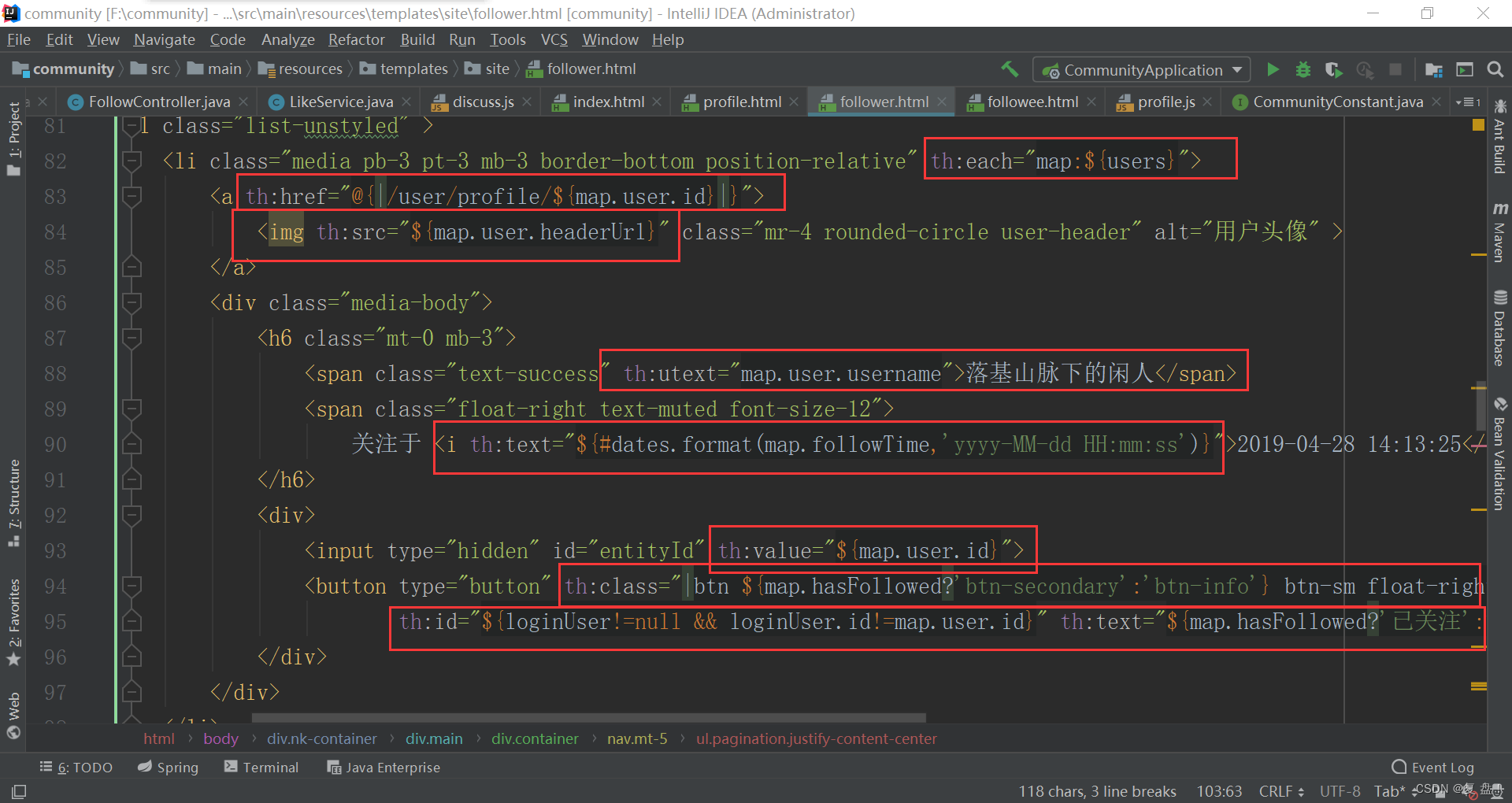The height and width of the screenshot is (803, 1512).
Task: Click the toolbar icon left of Search Everywhere
Action: click(1464, 69)
